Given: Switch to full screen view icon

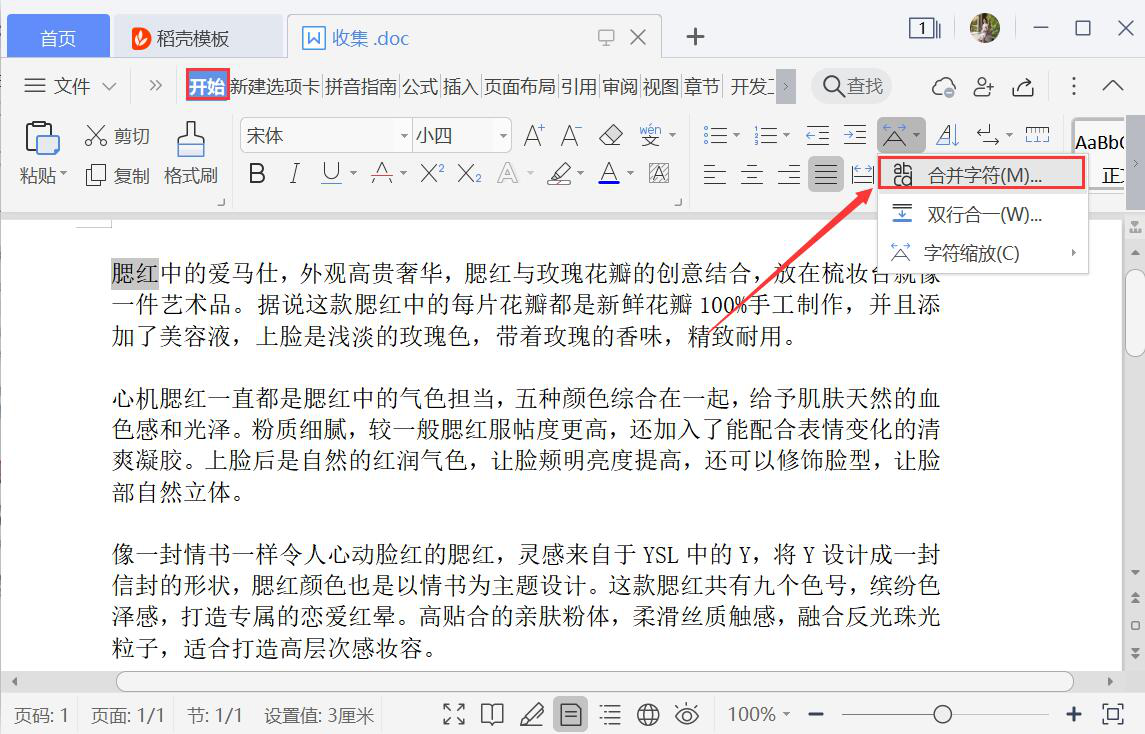Looking at the screenshot, I should (x=453, y=714).
